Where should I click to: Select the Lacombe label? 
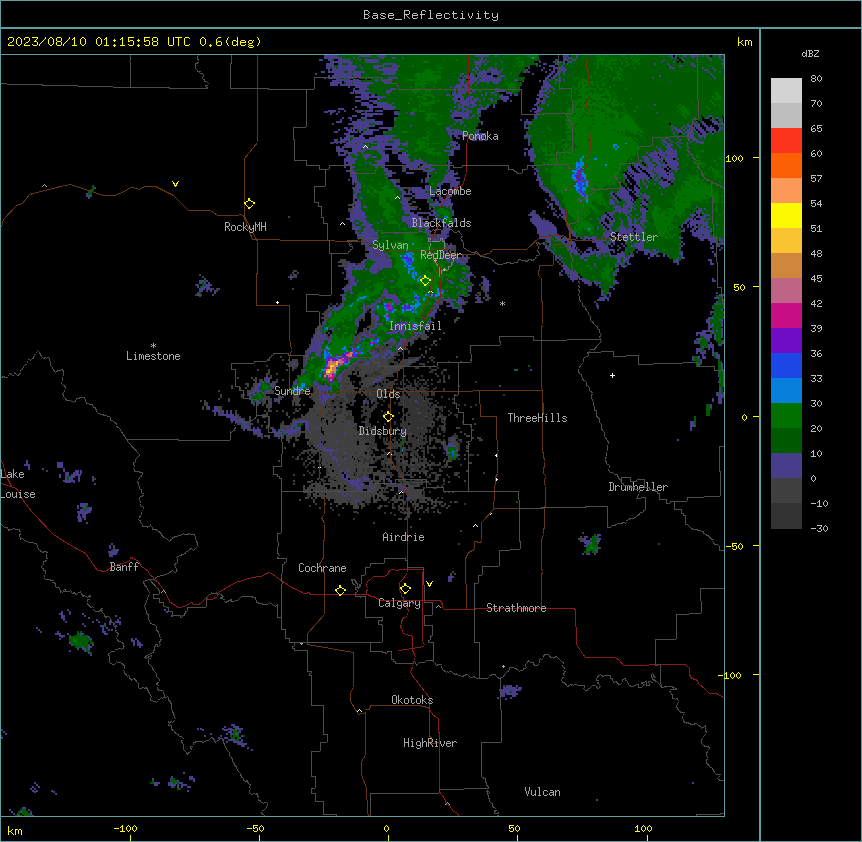pos(450,191)
